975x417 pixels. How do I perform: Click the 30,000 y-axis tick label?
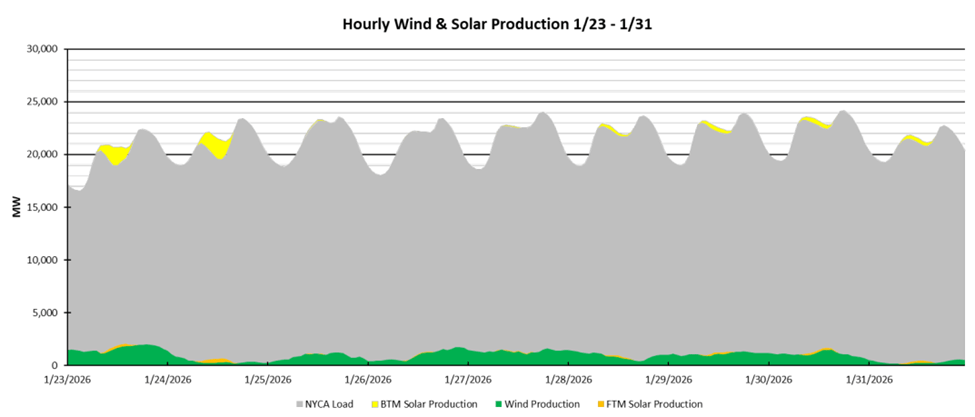(42, 49)
